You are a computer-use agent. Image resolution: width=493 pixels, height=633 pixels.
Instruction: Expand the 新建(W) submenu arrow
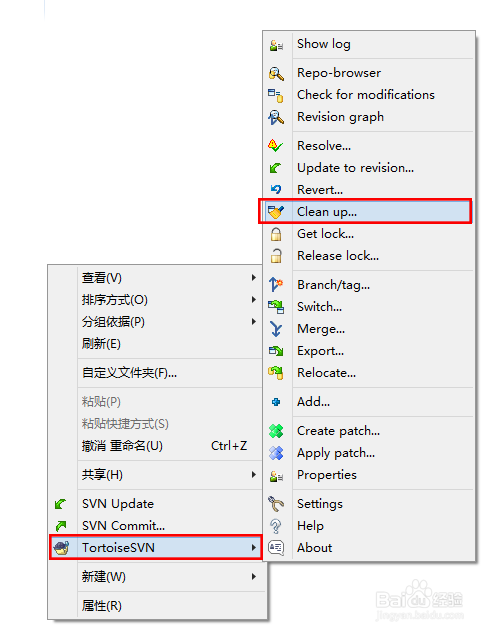tap(254, 577)
